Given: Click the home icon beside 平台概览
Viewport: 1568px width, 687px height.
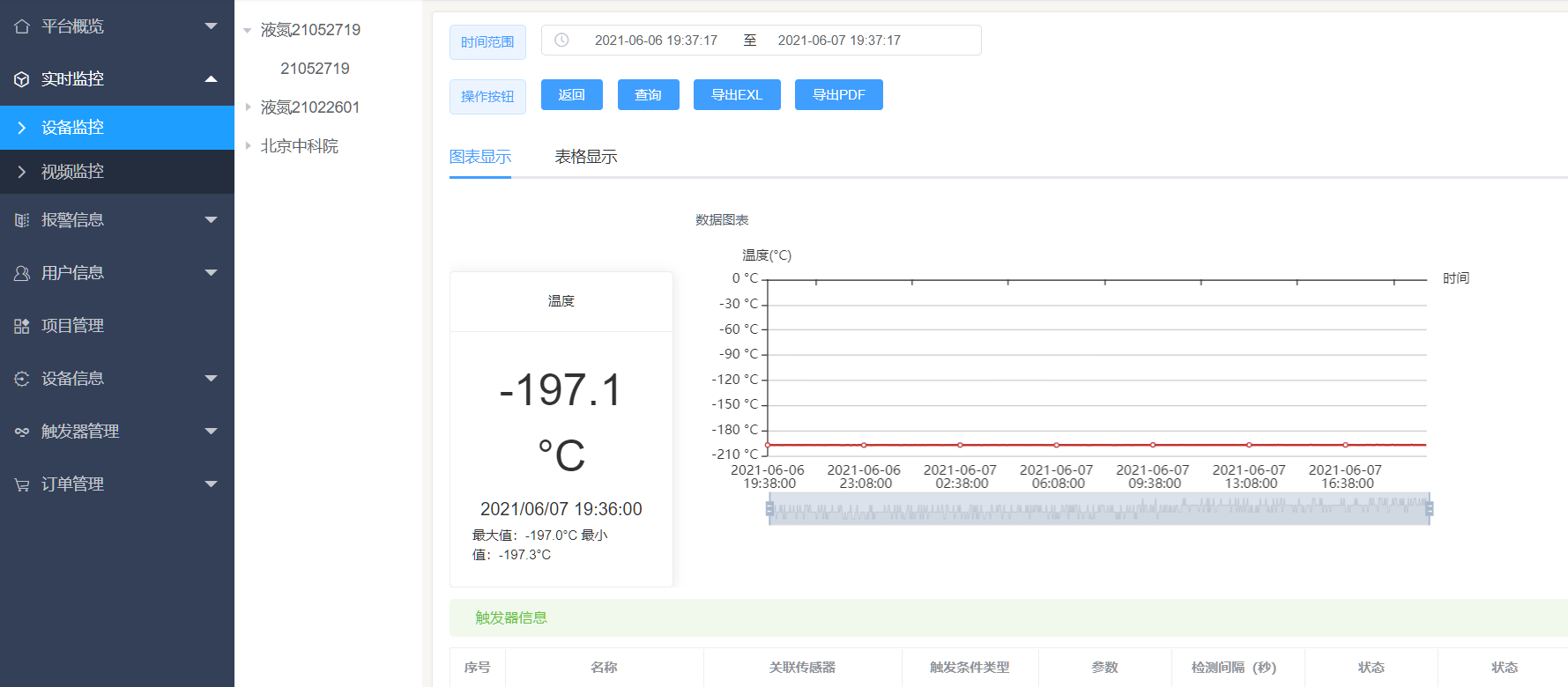Looking at the screenshot, I should click(x=22, y=26).
